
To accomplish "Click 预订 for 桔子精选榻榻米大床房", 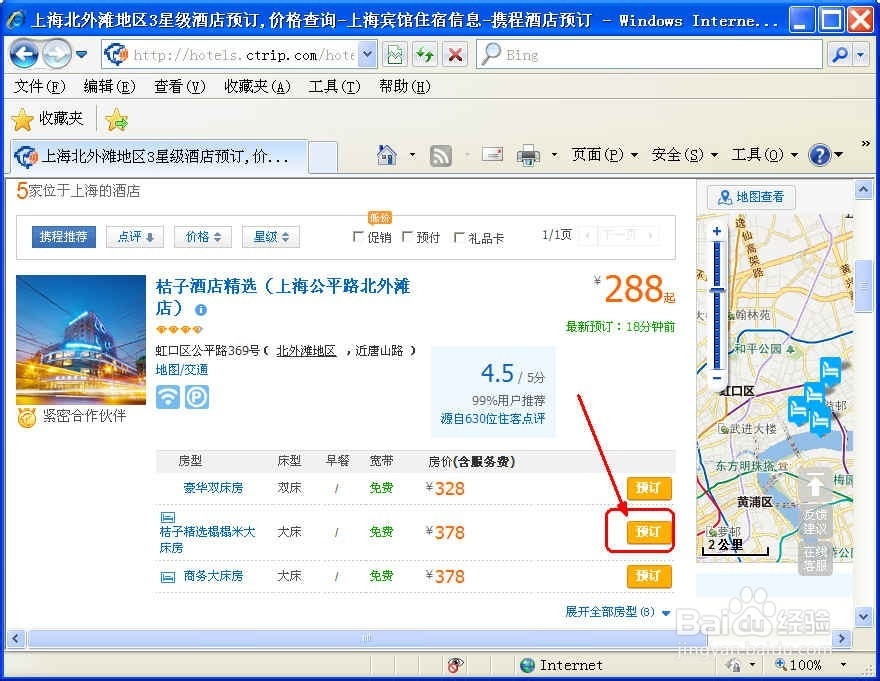I will click(x=649, y=532).
